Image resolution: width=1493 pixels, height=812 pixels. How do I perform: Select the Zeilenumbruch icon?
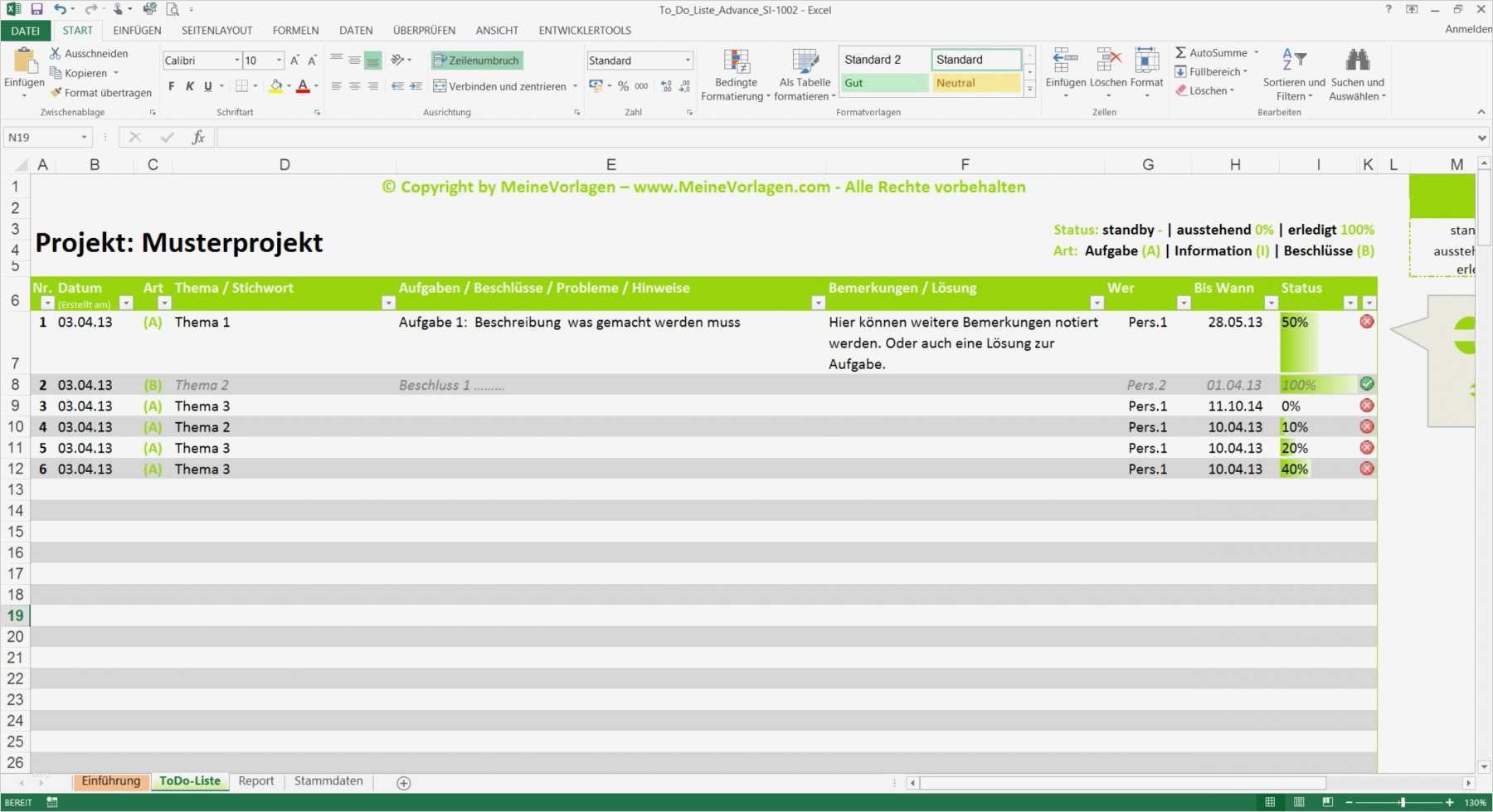(x=438, y=60)
